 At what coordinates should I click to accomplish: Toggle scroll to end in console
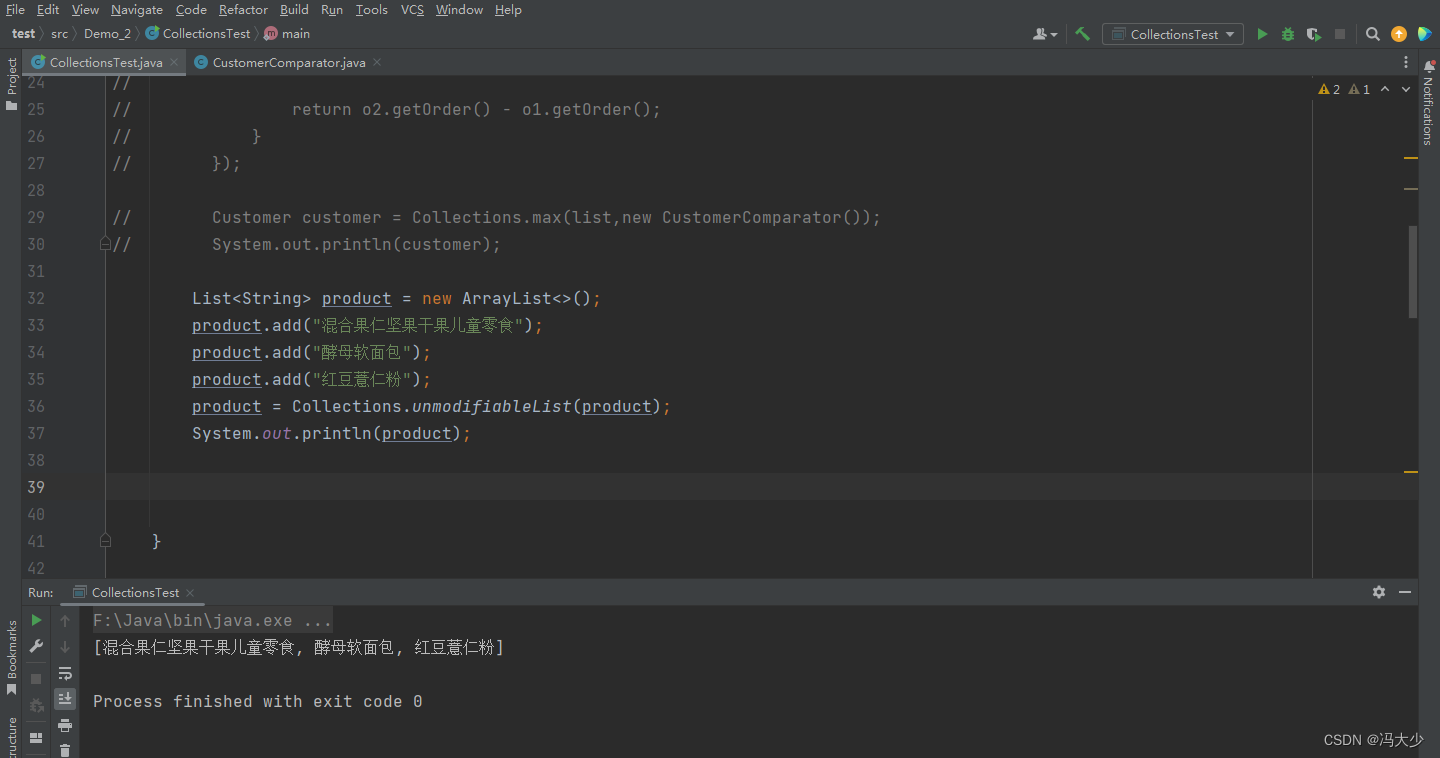65,698
